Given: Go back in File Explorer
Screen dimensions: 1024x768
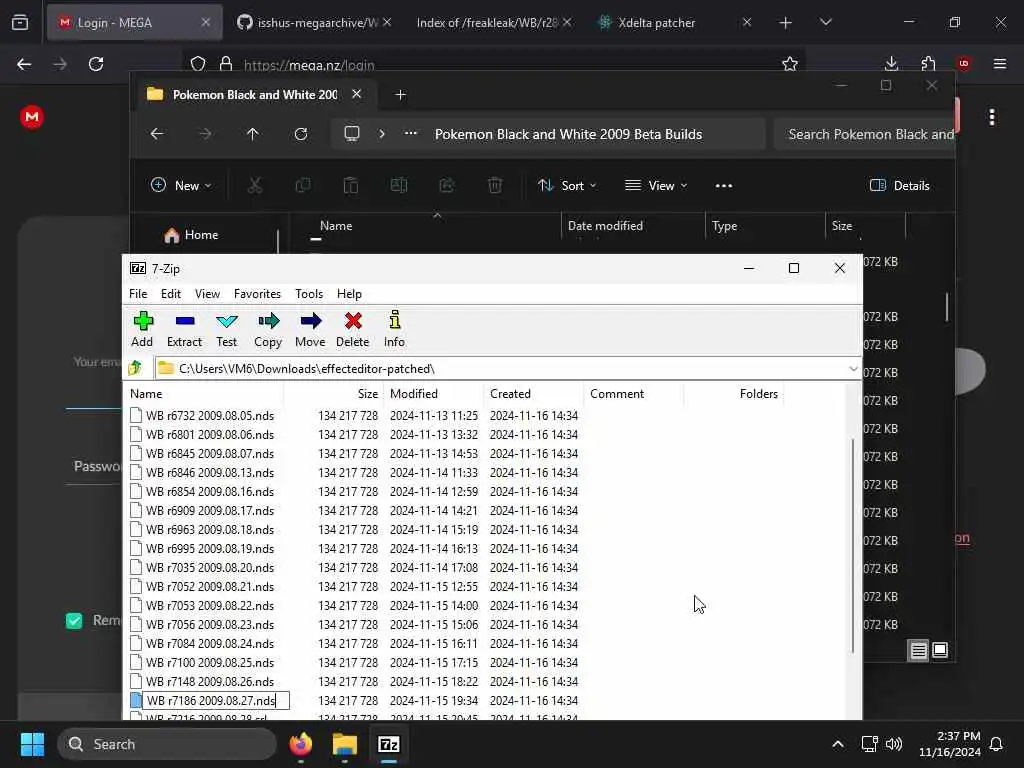Looking at the screenshot, I should [157, 134].
